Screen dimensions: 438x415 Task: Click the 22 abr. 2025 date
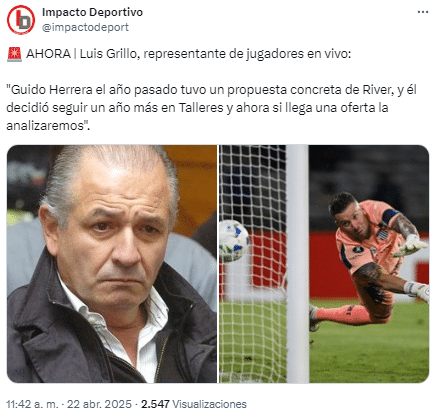(x=99, y=404)
